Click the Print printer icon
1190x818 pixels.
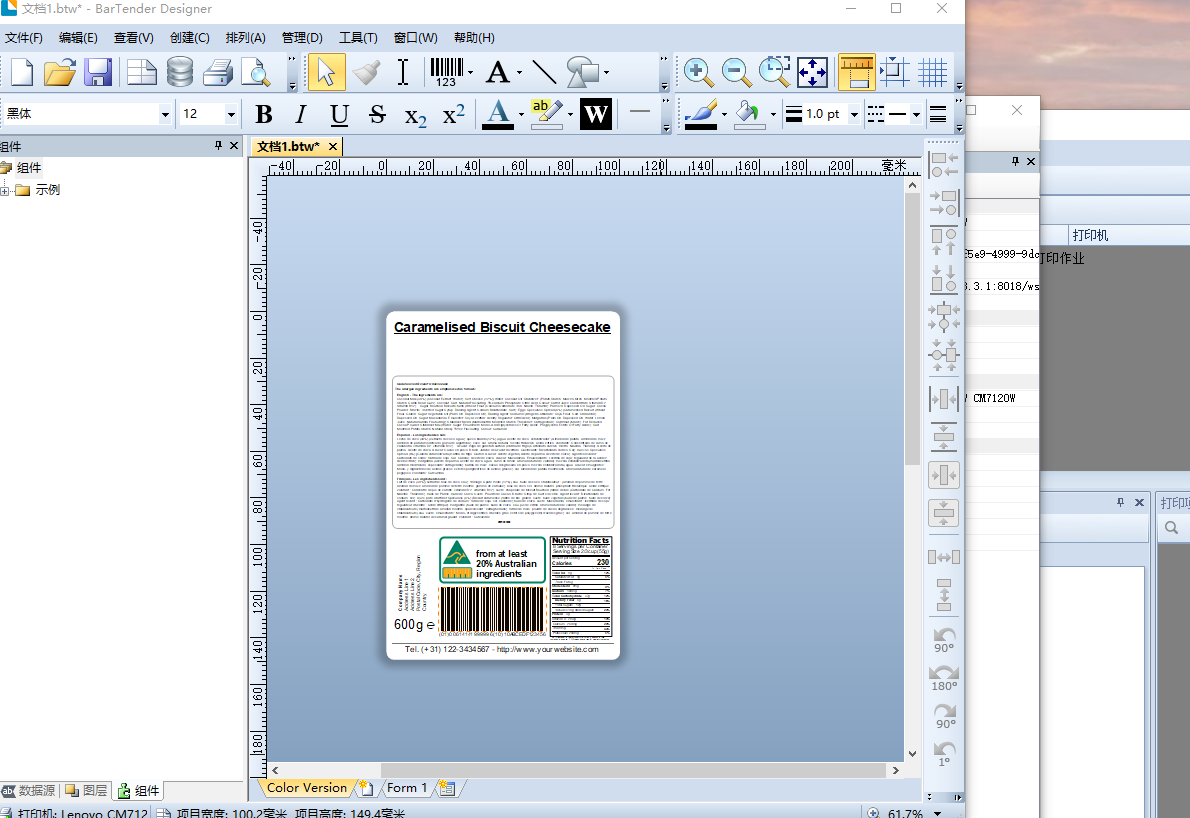tap(218, 72)
